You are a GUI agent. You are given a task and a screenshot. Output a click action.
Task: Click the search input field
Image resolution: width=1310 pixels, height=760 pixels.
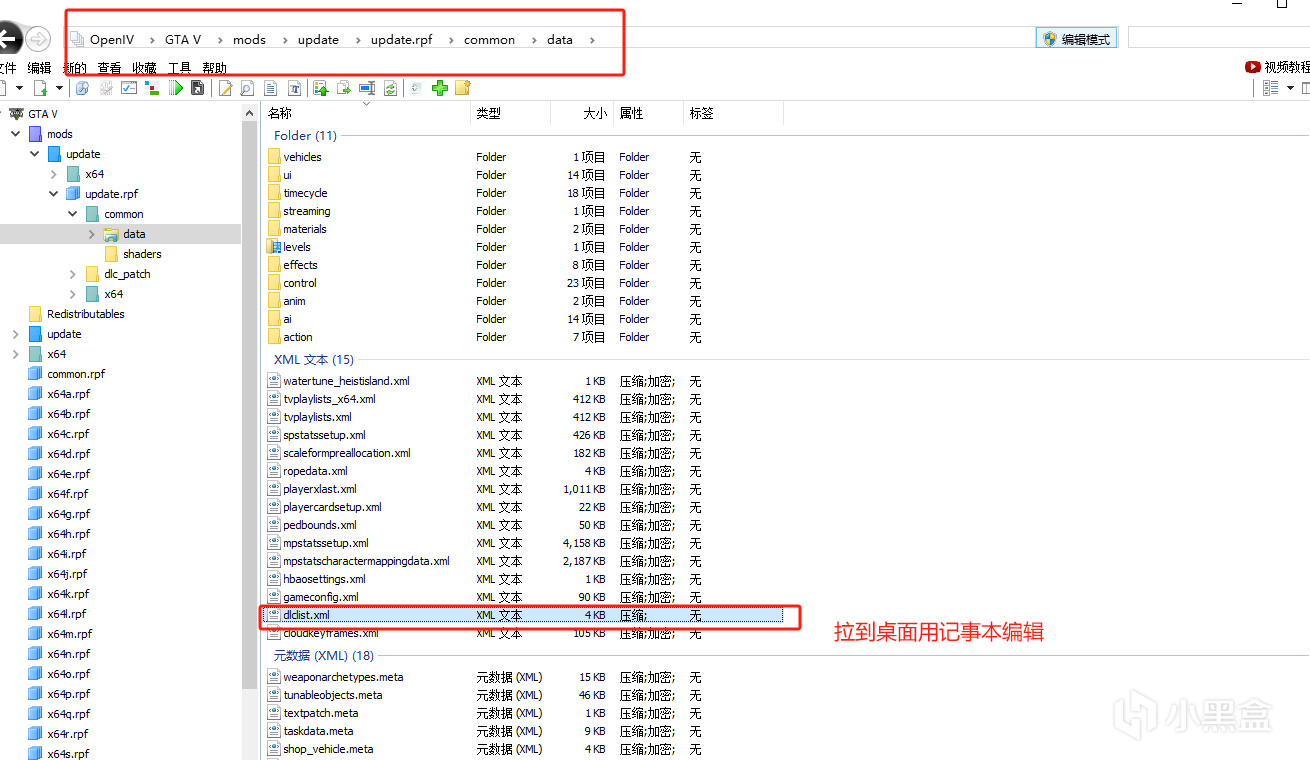1219,38
